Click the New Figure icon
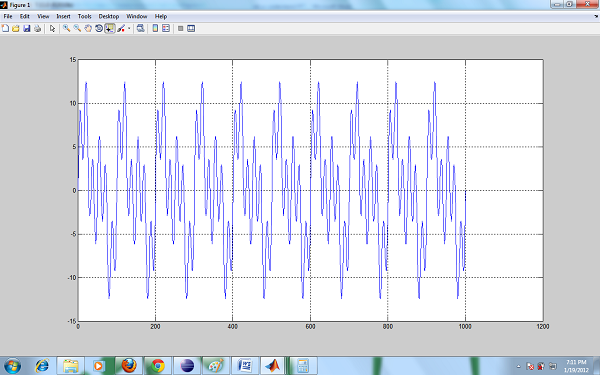This screenshot has height=375, width=600. coord(5,28)
